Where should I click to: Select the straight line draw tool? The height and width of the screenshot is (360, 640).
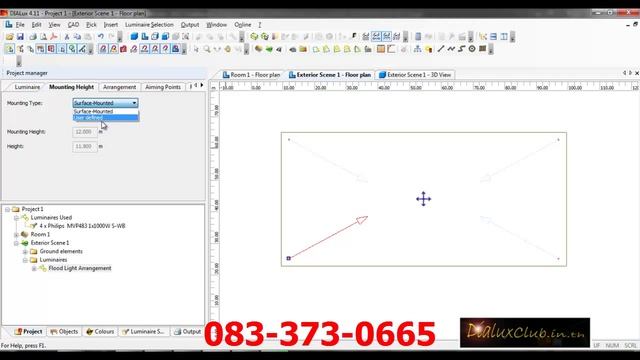(x=441, y=49)
